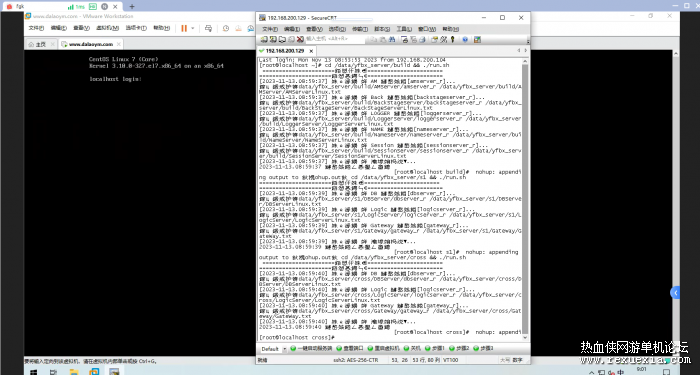This screenshot has width=700, height=375.
Task: Click the localhost login prompt in VMware console
Action: click(116, 79)
